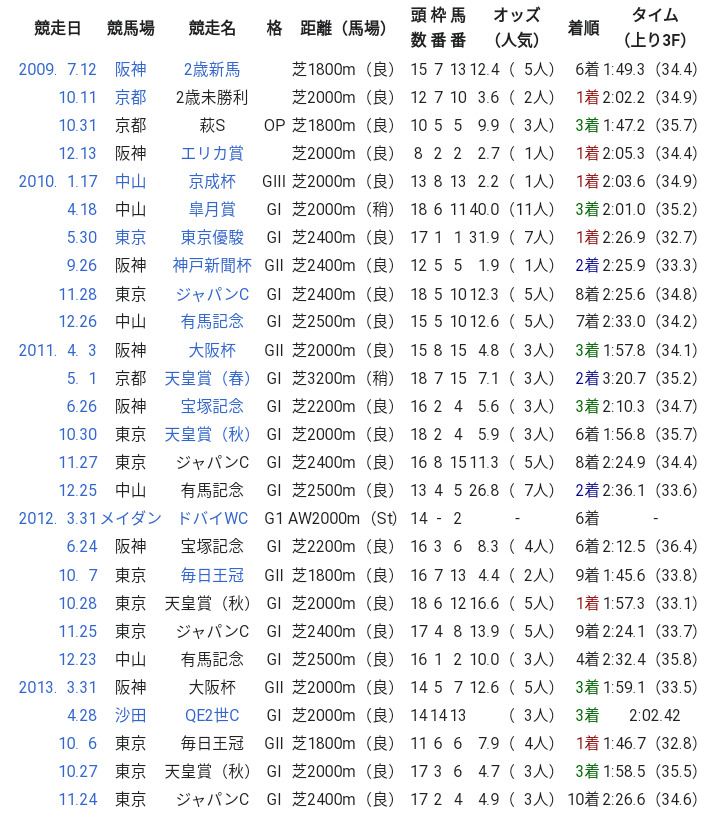The image size is (708, 817).
Task: Click the 2013. 3.31 date link
Action: pyautogui.click(x=57, y=688)
